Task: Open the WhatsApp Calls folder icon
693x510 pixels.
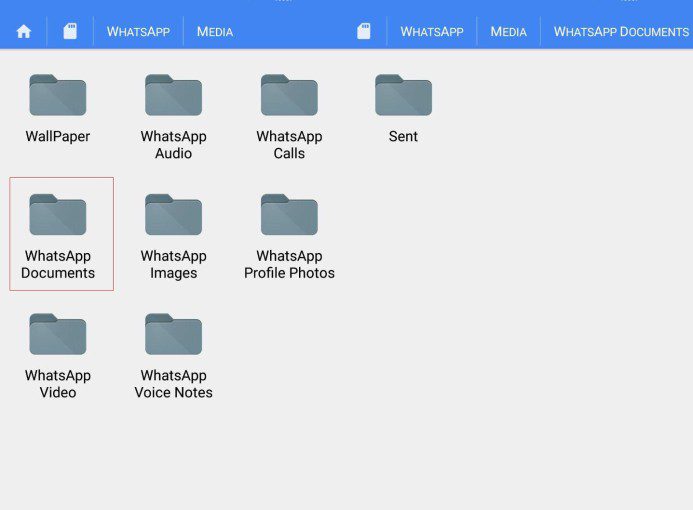Action: click(289, 95)
